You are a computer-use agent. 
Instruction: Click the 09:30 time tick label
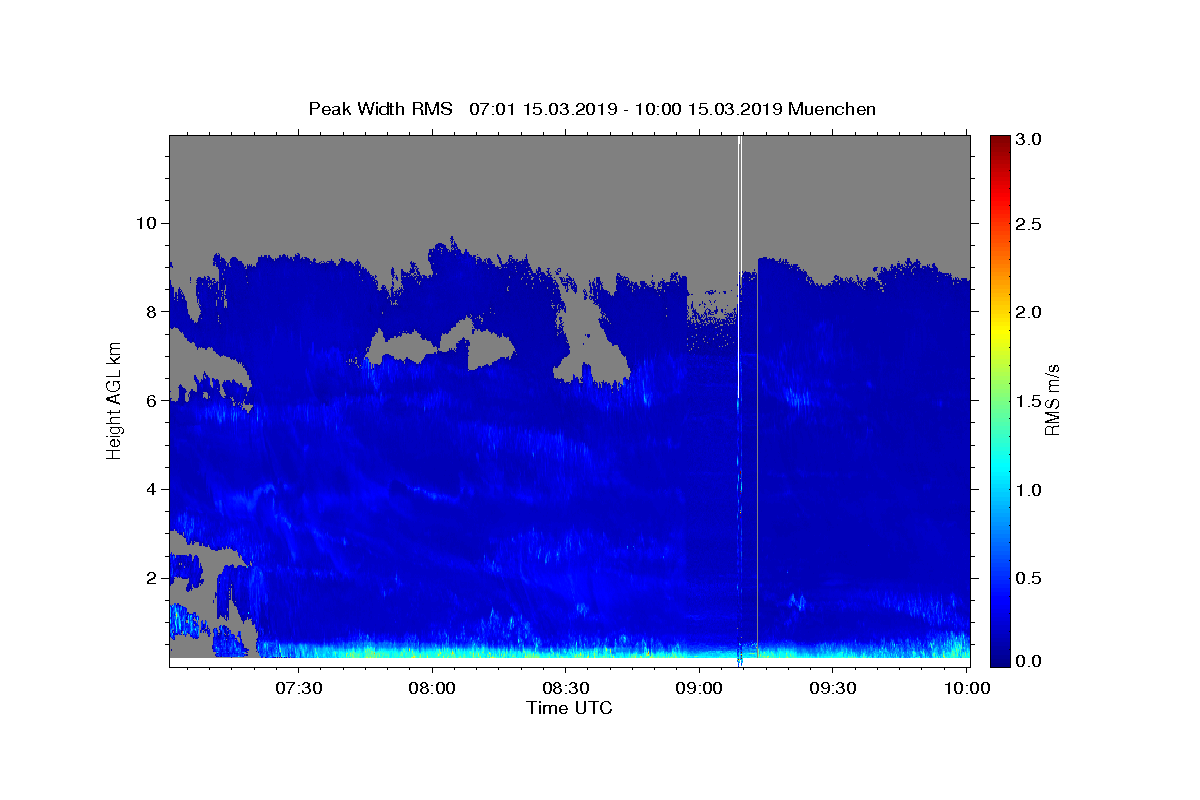coord(832,688)
